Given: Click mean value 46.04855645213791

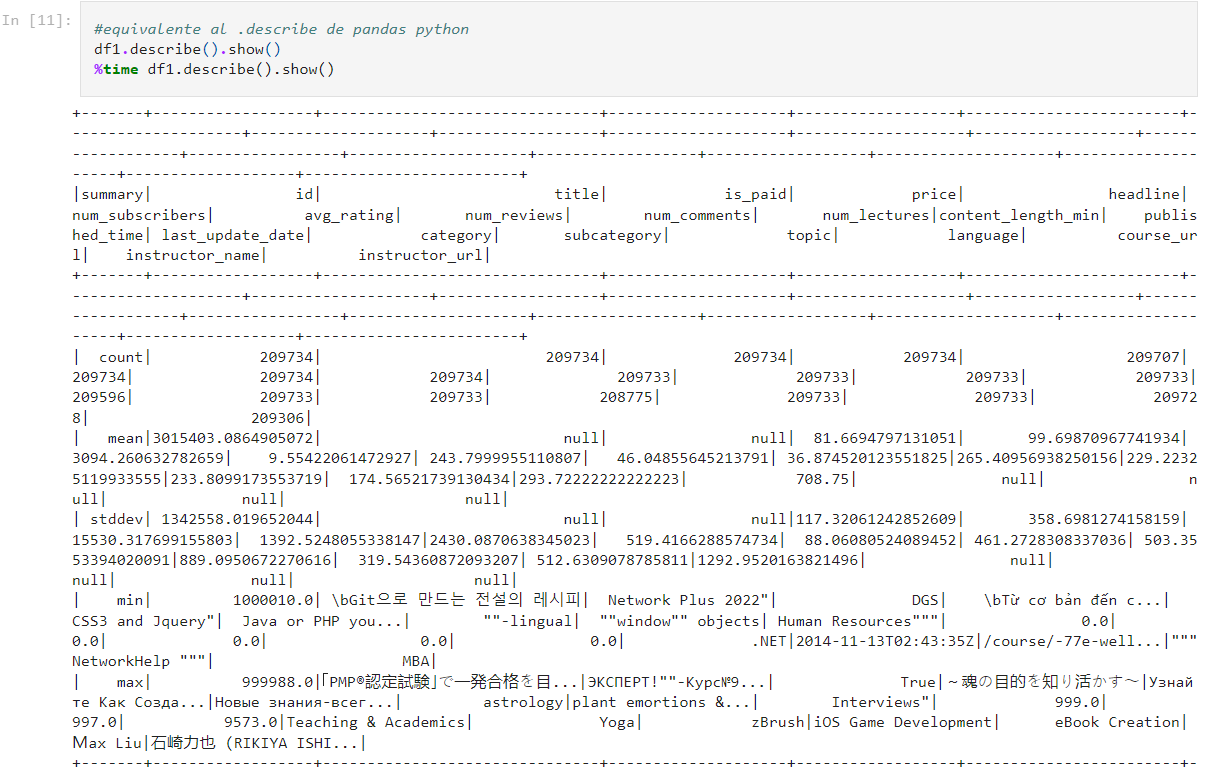Looking at the screenshot, I should (693, 458).
